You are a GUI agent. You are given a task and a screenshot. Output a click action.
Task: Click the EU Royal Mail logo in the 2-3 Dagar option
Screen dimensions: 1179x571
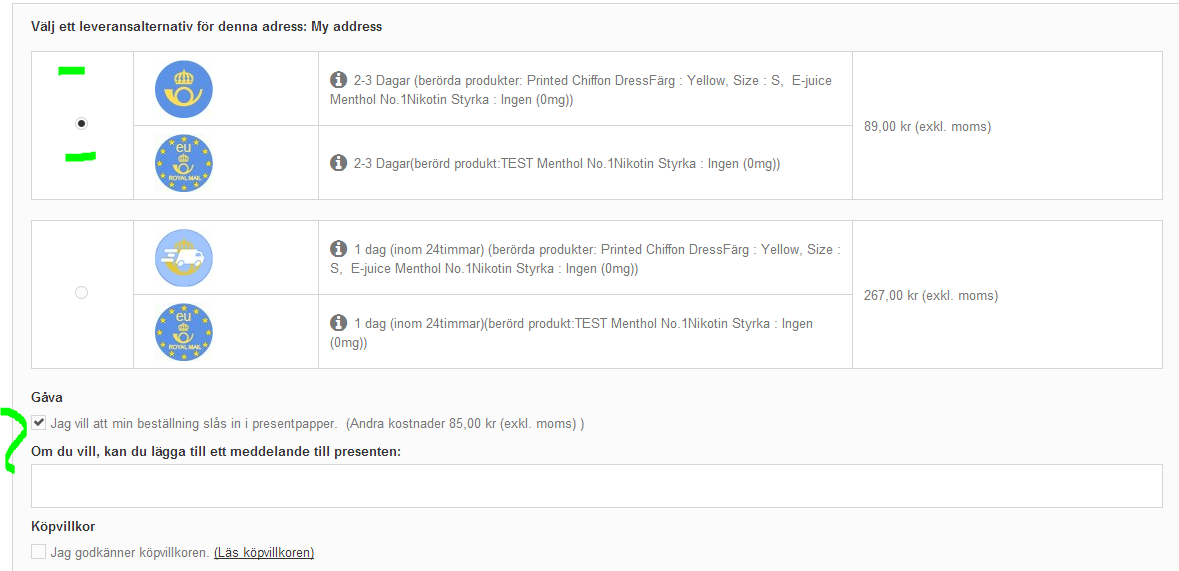(x=184, y=163)
